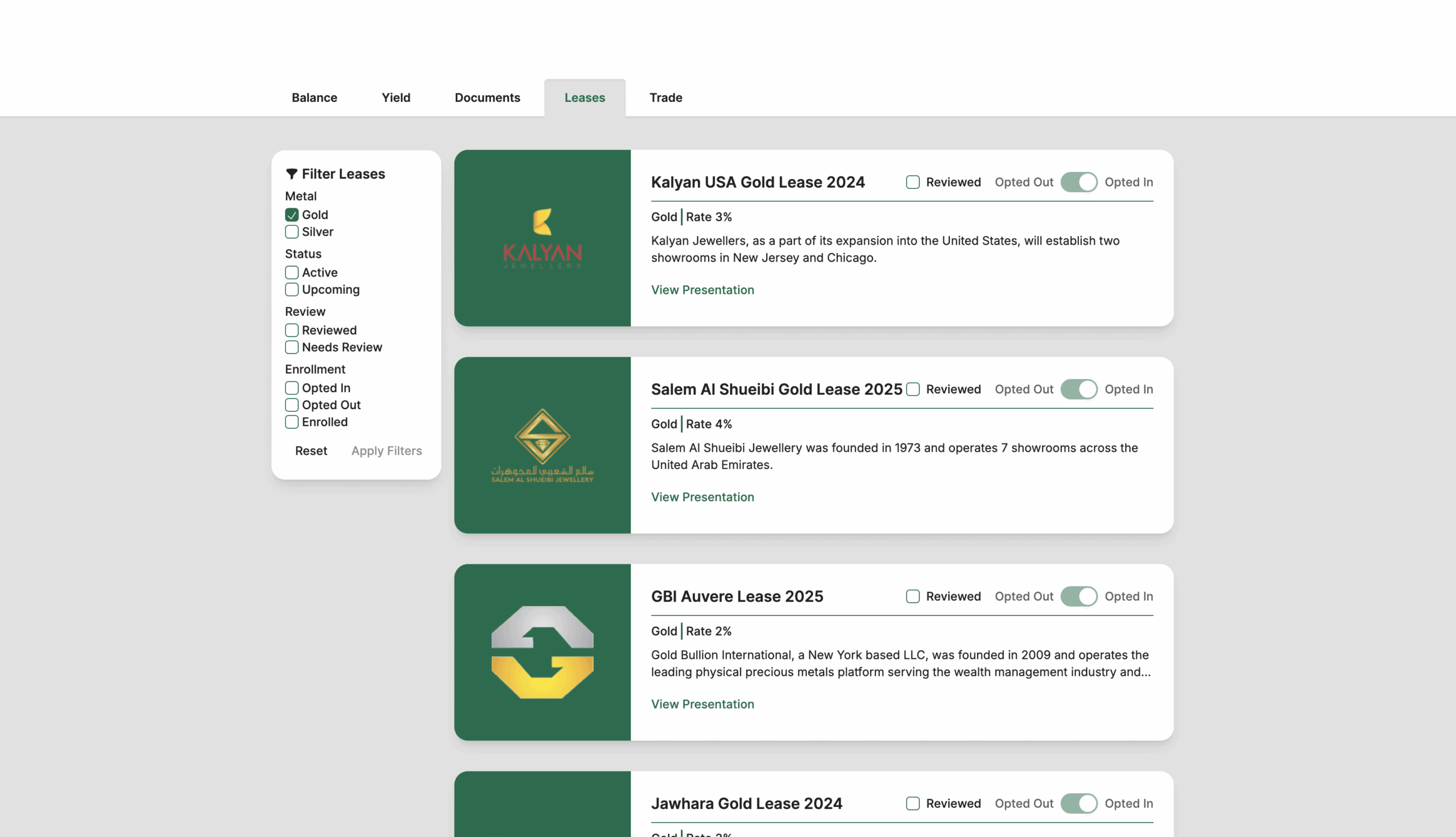The image size is (1456, 837).
Task: Click Reset in the filter panel
Action: (x=311, y=451)
